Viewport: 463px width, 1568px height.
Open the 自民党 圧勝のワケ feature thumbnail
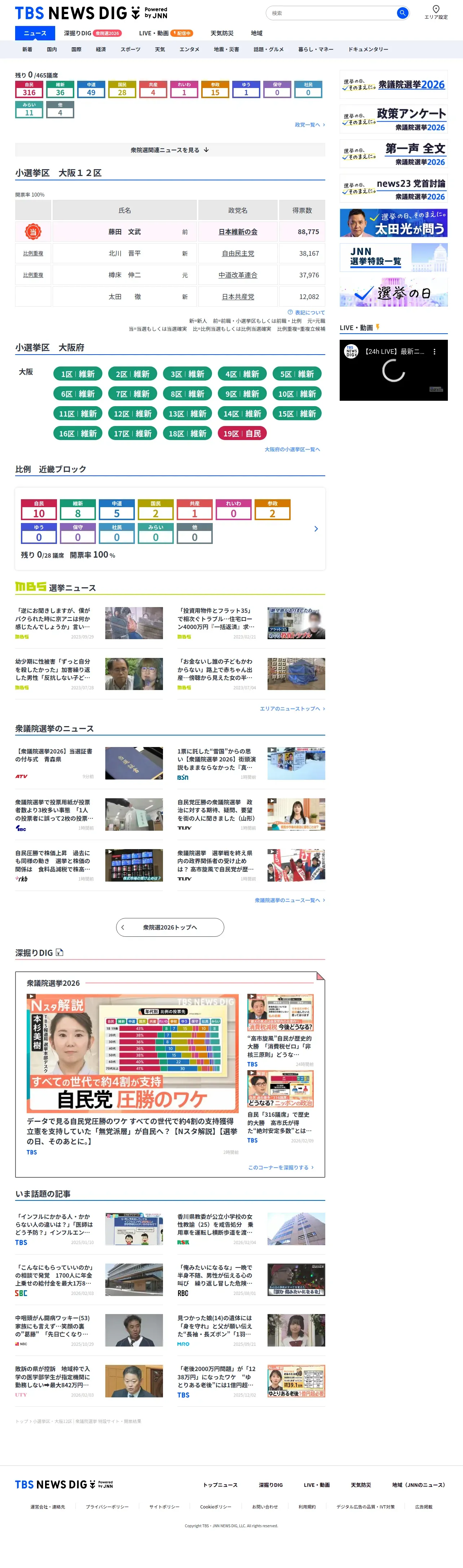pyautogui.click(x=133, y=1053)
